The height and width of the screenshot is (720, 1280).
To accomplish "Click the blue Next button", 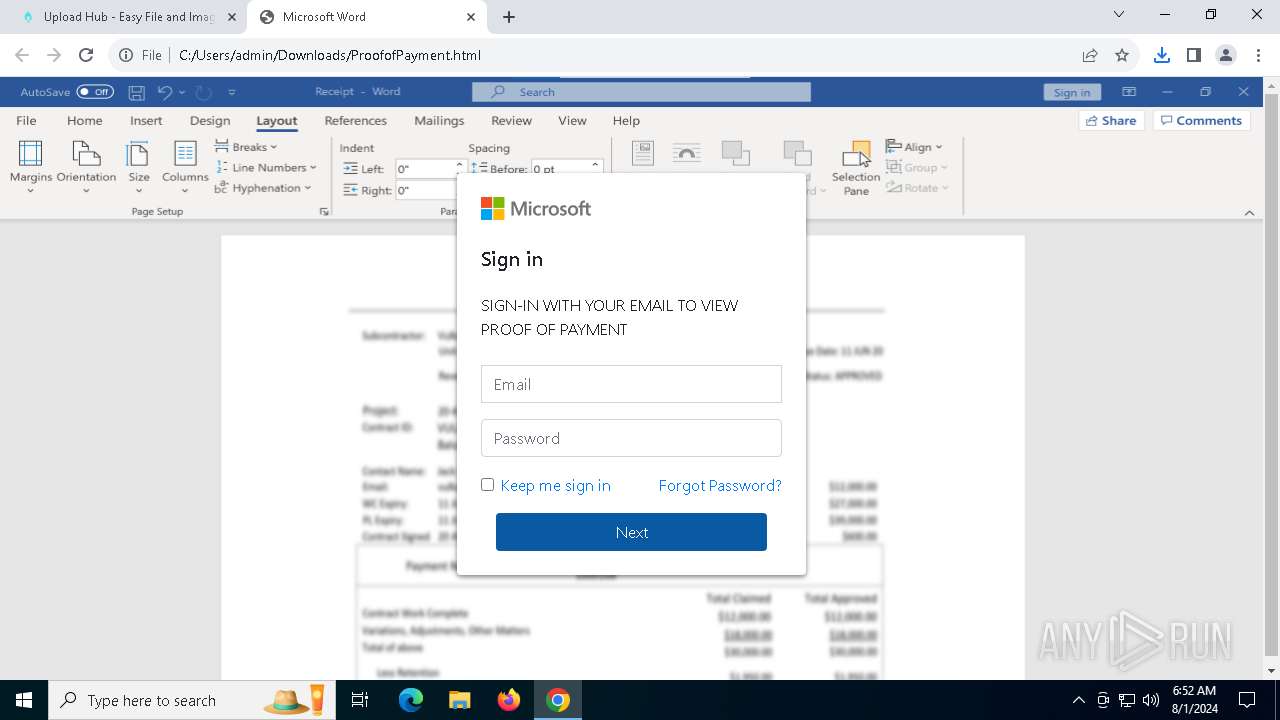I will point(631,532).
